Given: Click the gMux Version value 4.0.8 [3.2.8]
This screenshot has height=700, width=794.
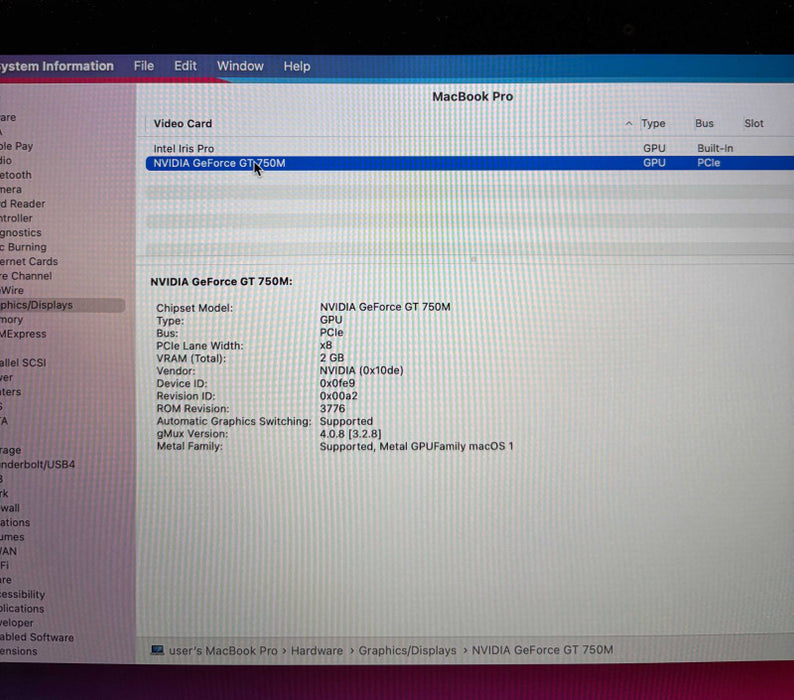Looking at the screenshot, I should (350, 434).
